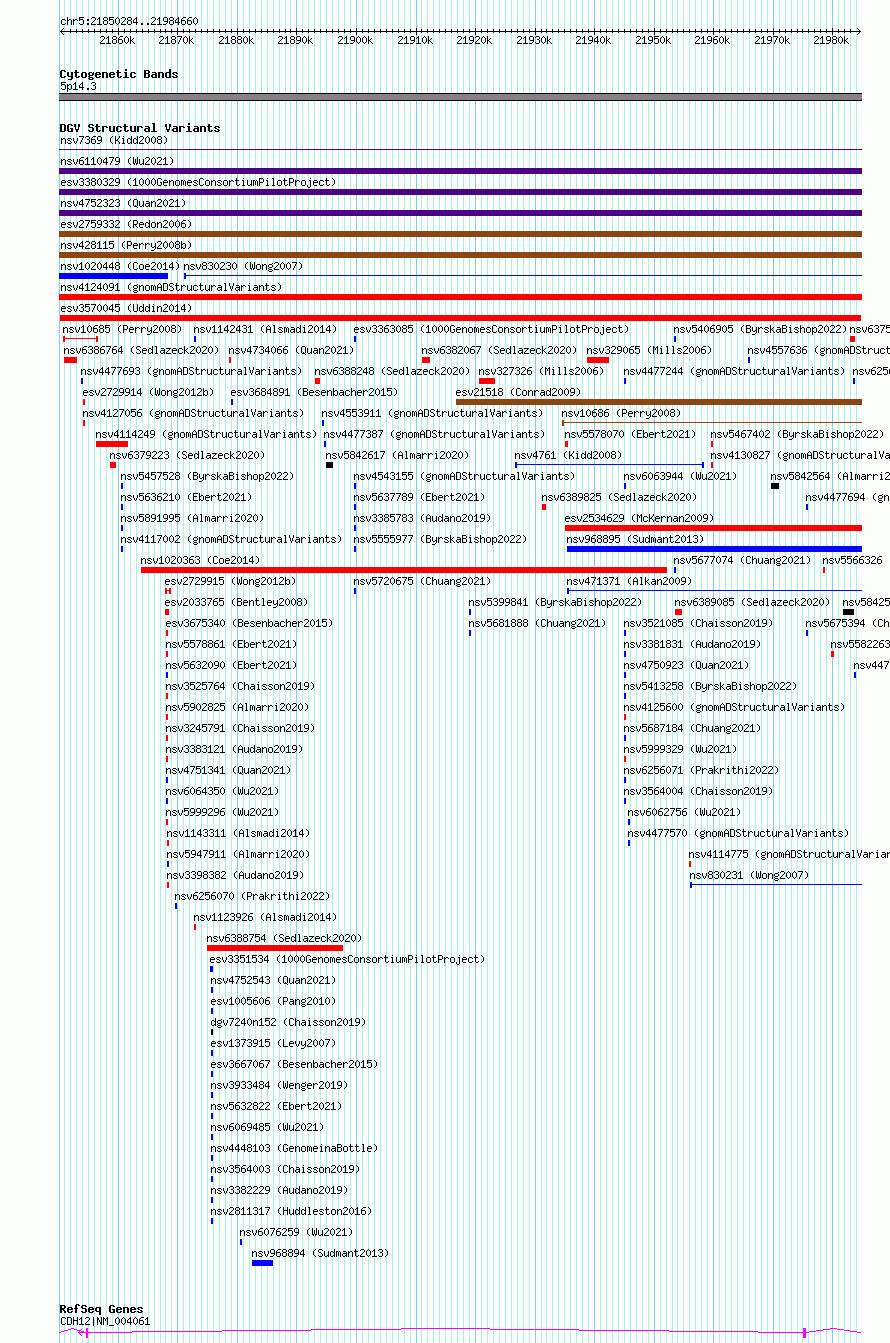The image size is (890, 1343).
Task: Click nsv5467402 (ByrskaBishop2022) label
Action: [x=797, y=434]
